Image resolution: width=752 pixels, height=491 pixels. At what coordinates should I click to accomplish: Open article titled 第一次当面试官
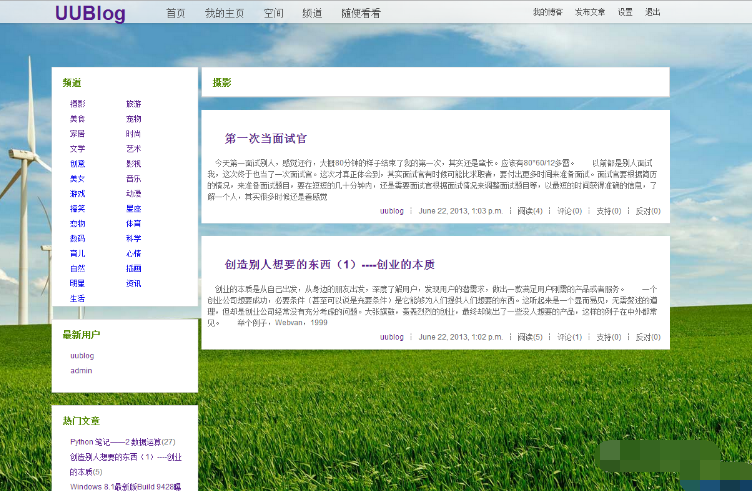(x=265, y=138)
